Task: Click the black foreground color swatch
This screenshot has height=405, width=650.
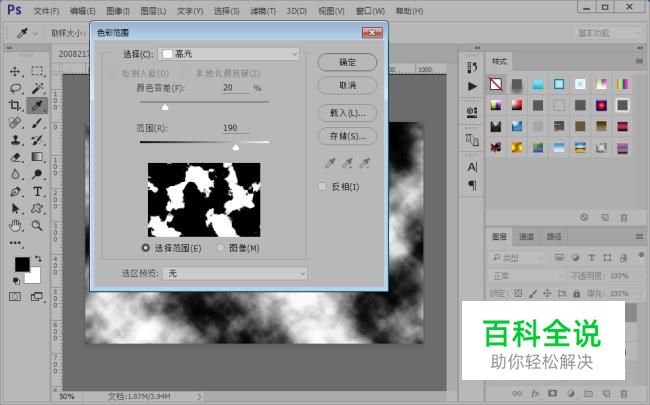Action: point(22,264)
